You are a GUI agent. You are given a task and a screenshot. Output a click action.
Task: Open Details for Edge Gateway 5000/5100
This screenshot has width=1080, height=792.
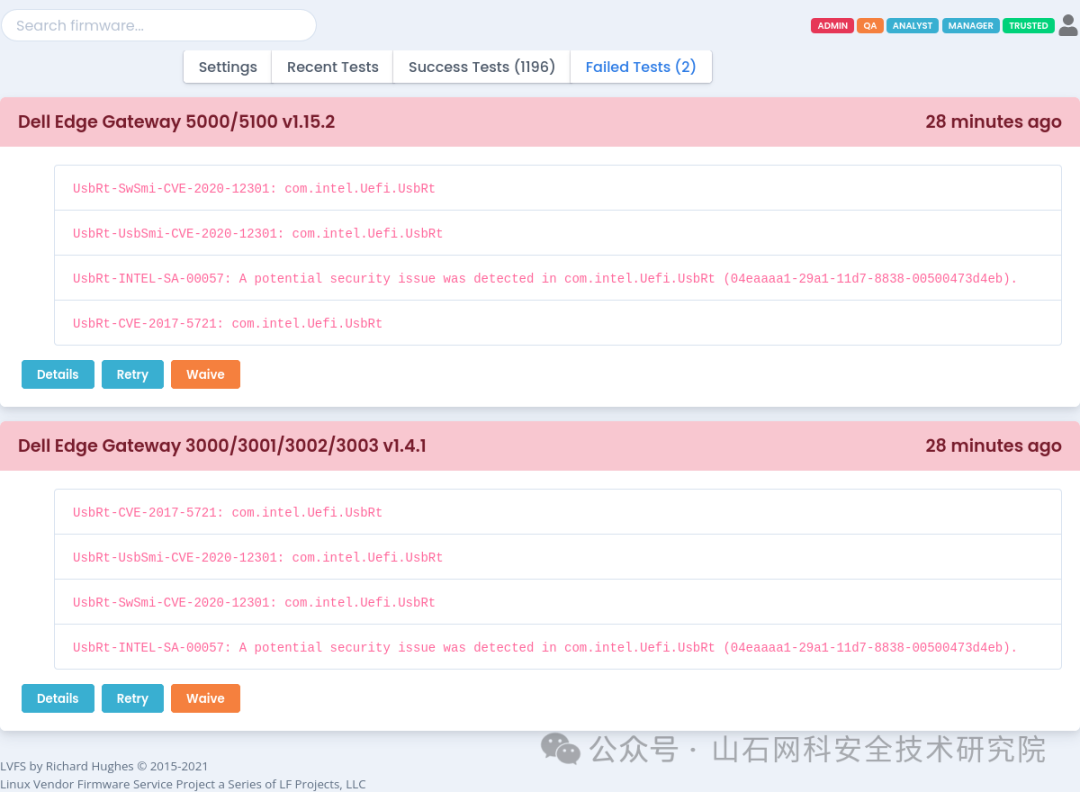58,375
